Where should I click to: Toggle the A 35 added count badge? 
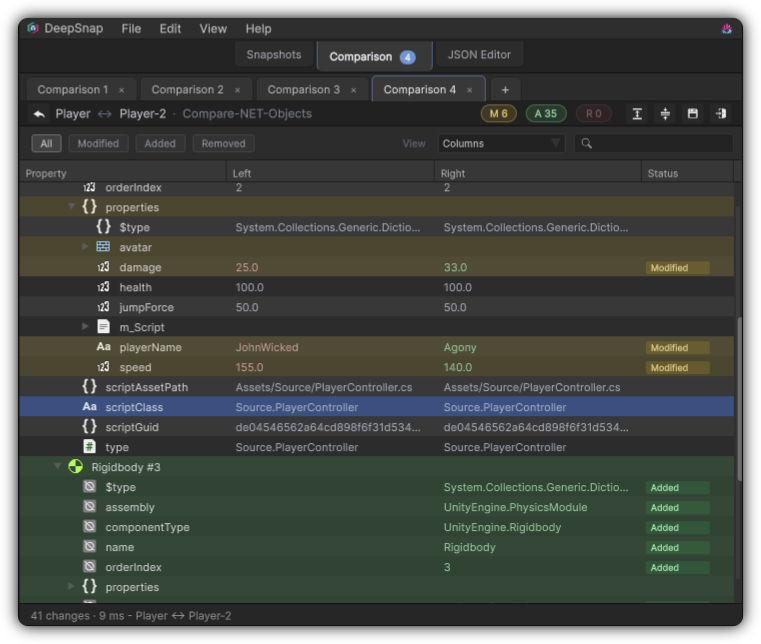(546, 114)
